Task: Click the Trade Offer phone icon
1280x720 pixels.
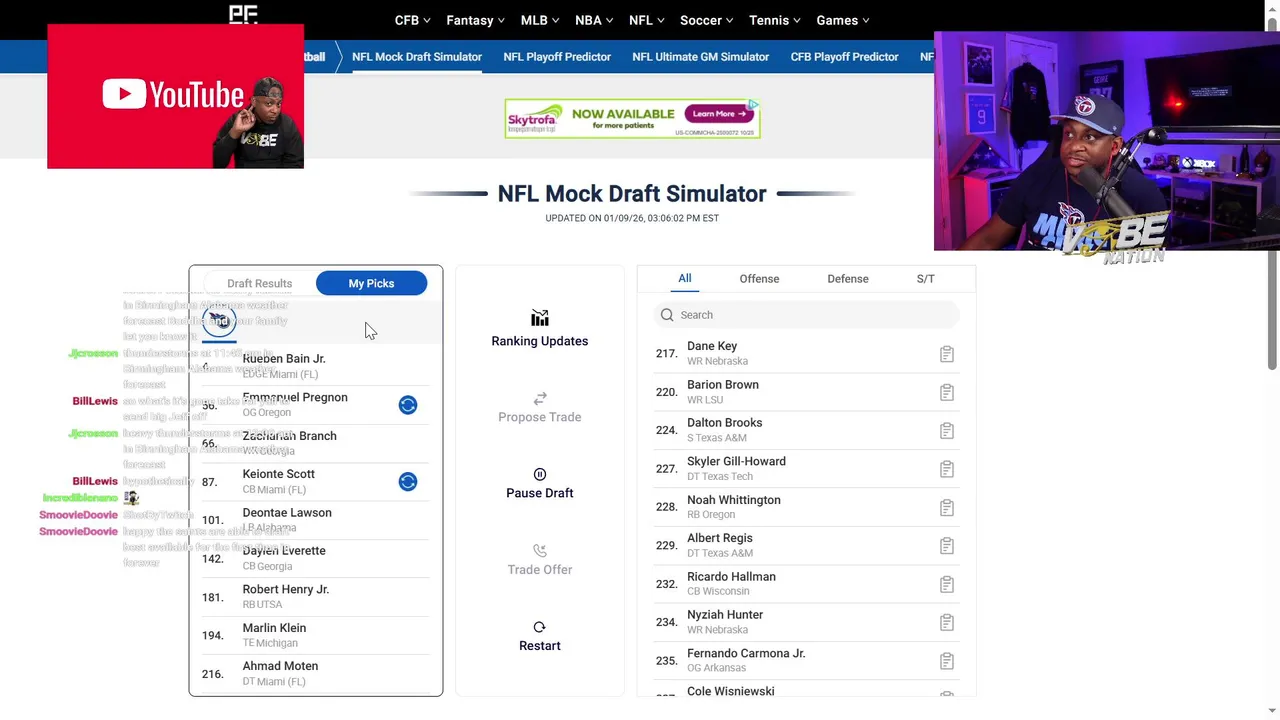Action: [540, 550]
